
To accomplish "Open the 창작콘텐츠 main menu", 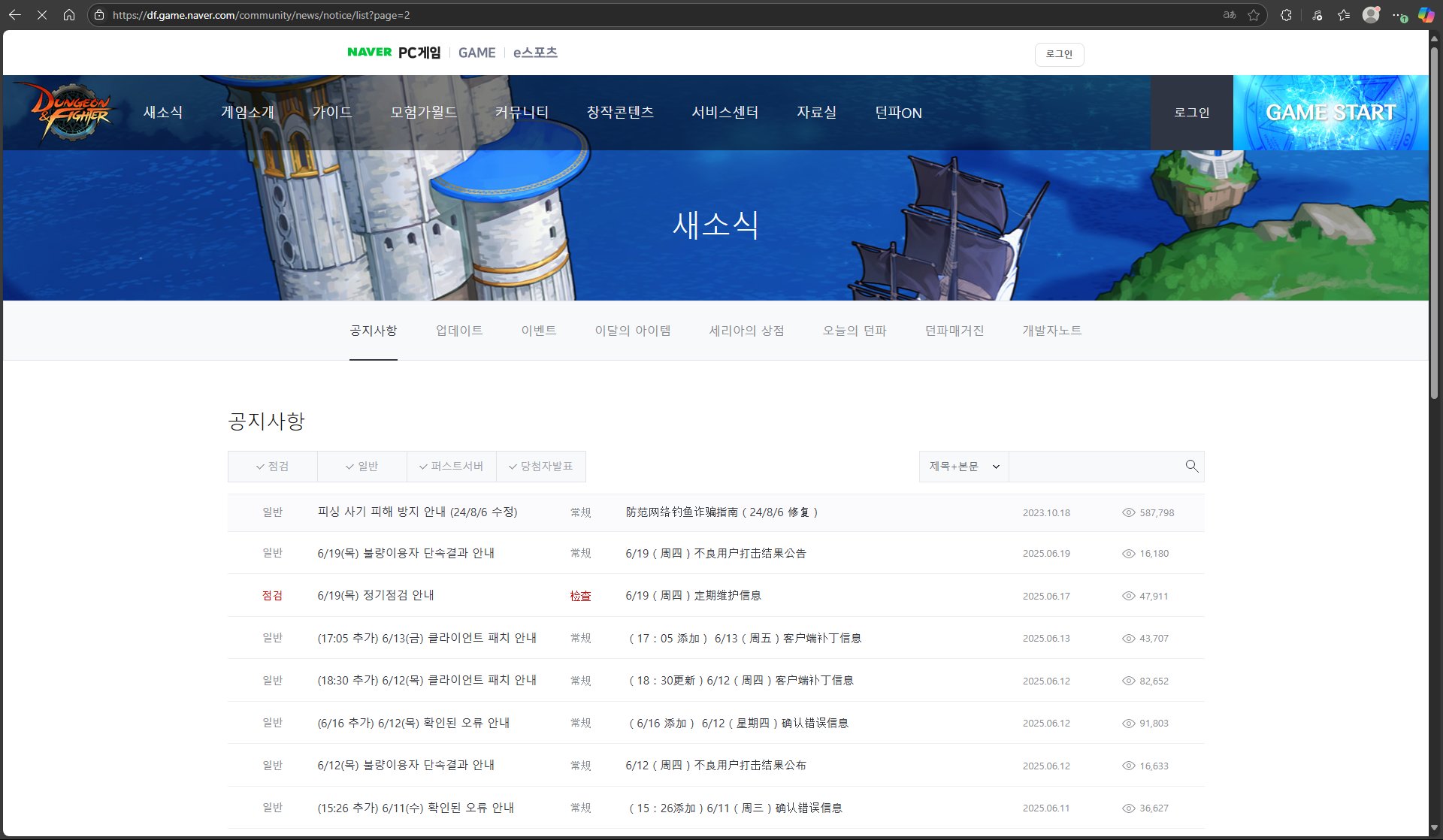I will click(620, 112).
